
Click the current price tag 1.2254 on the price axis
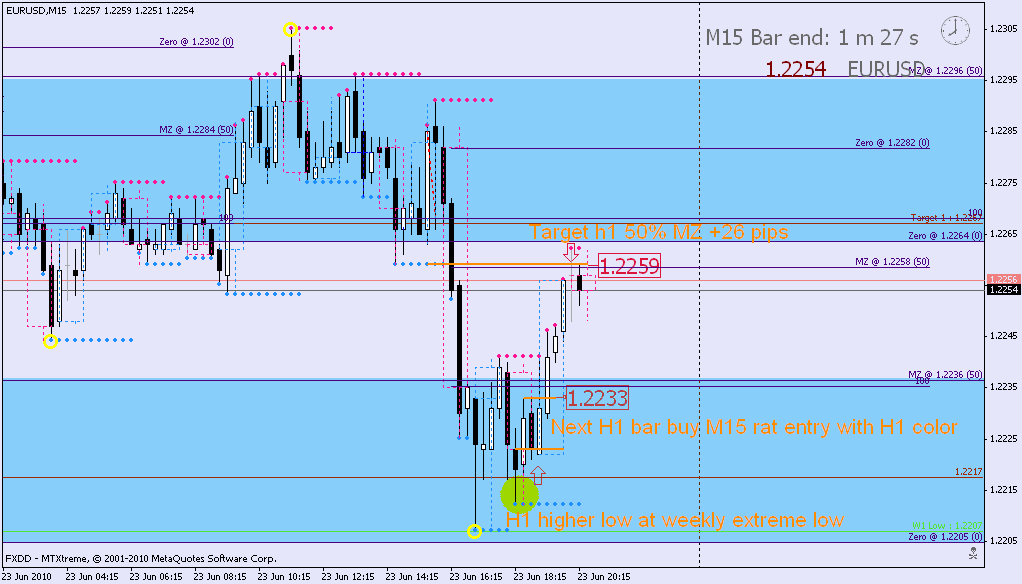tap(1003, 289)
